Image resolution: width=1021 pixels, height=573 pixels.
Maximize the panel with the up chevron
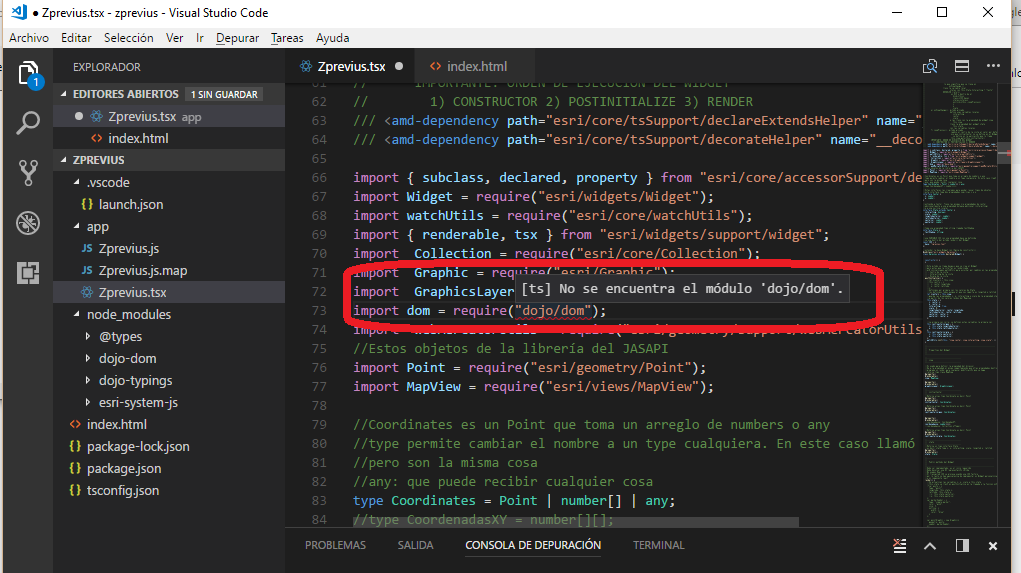click(930, 546)
